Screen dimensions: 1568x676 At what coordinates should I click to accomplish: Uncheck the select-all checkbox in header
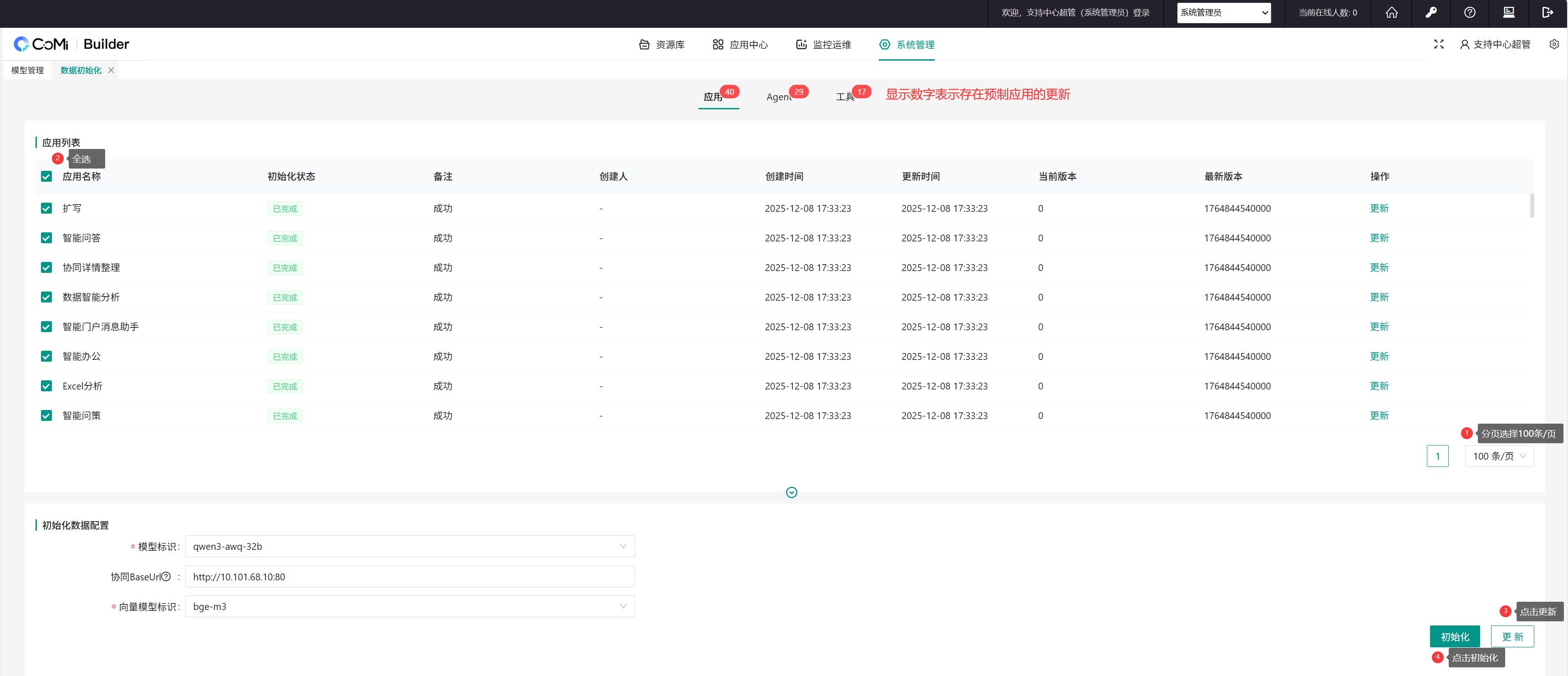(x=46, y=177)
